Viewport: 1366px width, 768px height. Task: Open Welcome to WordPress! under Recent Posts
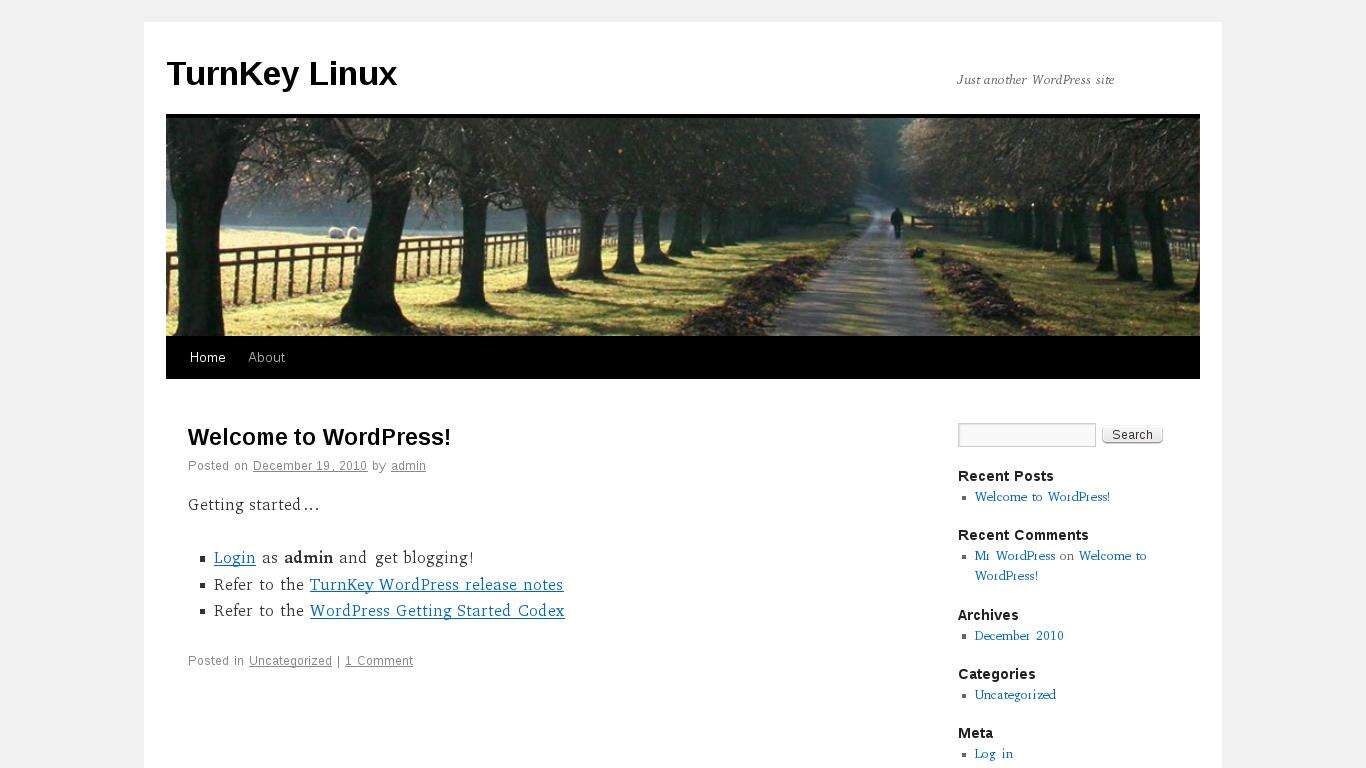click(1042, 497)
